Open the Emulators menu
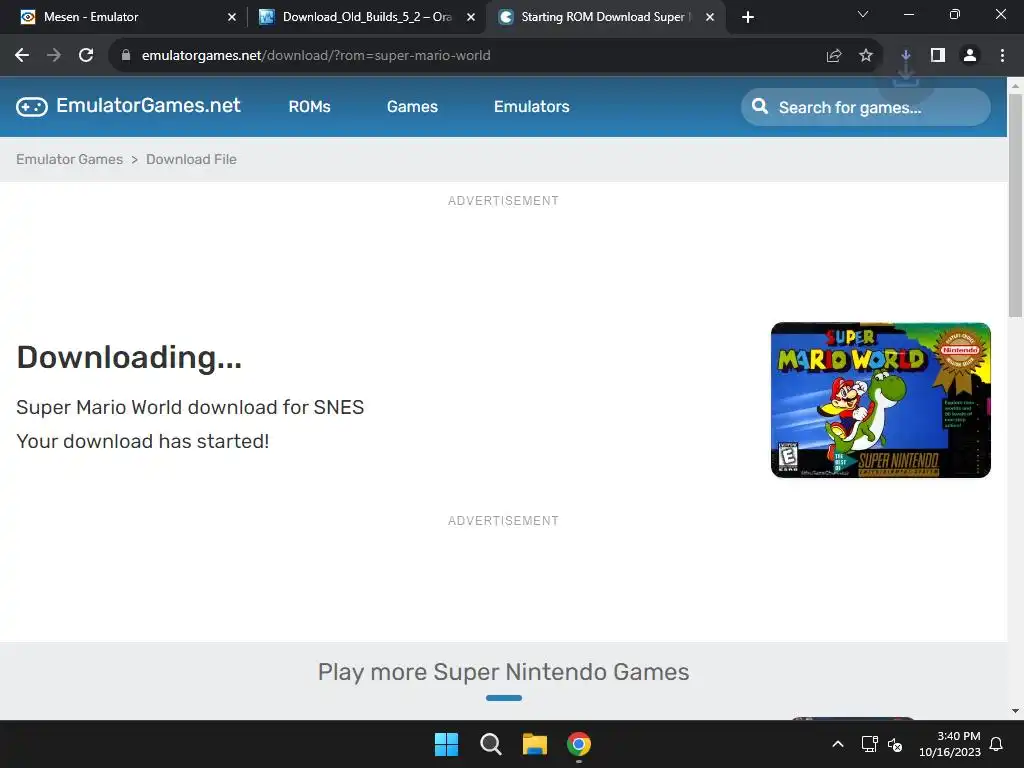This screenshot has height=768, width=1024. (532, 106)
